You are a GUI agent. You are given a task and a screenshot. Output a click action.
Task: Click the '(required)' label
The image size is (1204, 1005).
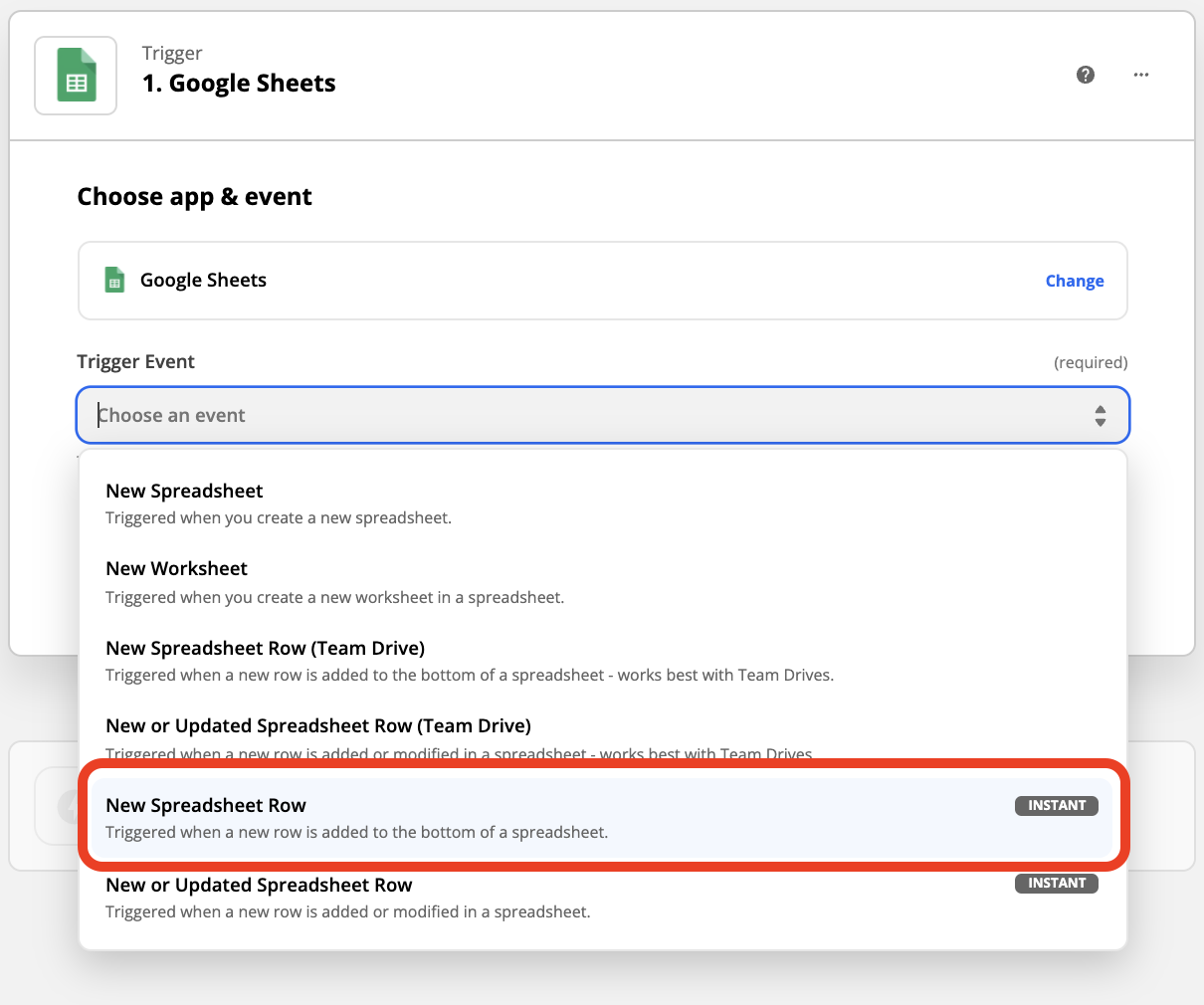click(x=1091, y=363)
